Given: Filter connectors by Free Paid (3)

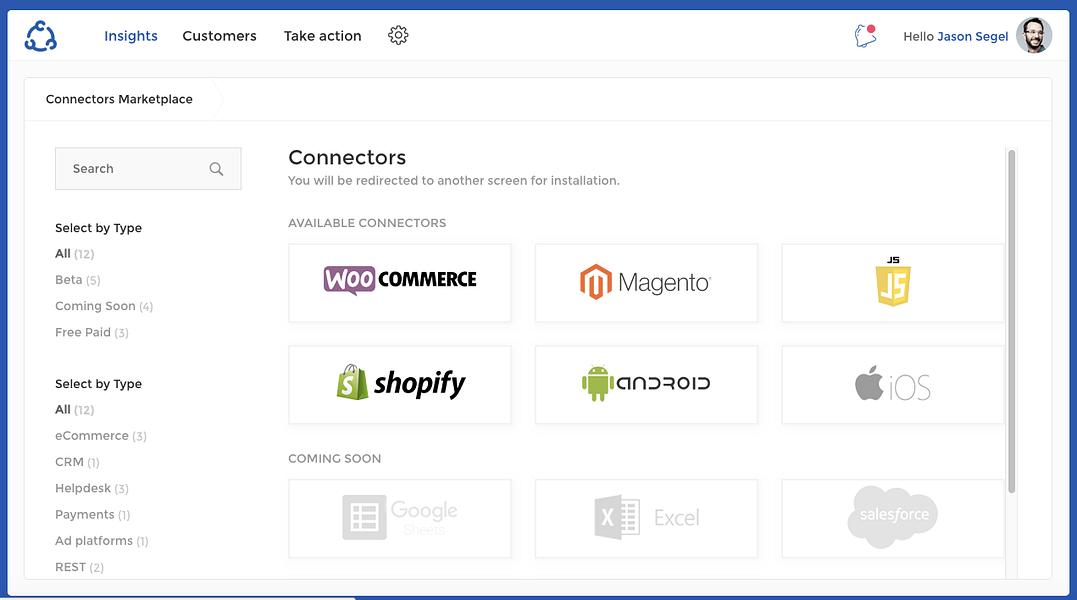Looking at the screenshot, I should pyautogui.click(x=91, y=332).
